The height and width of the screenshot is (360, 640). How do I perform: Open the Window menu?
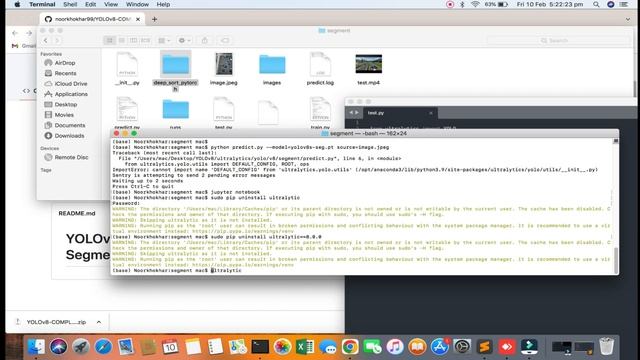click(x=137, y=4)
